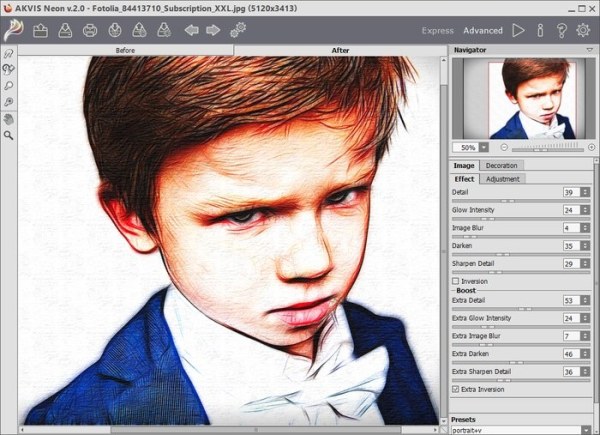Image resolution: width=600 pixels, height=435 pixels.
Task: Select Advanced mode
Action: (483, 31)
